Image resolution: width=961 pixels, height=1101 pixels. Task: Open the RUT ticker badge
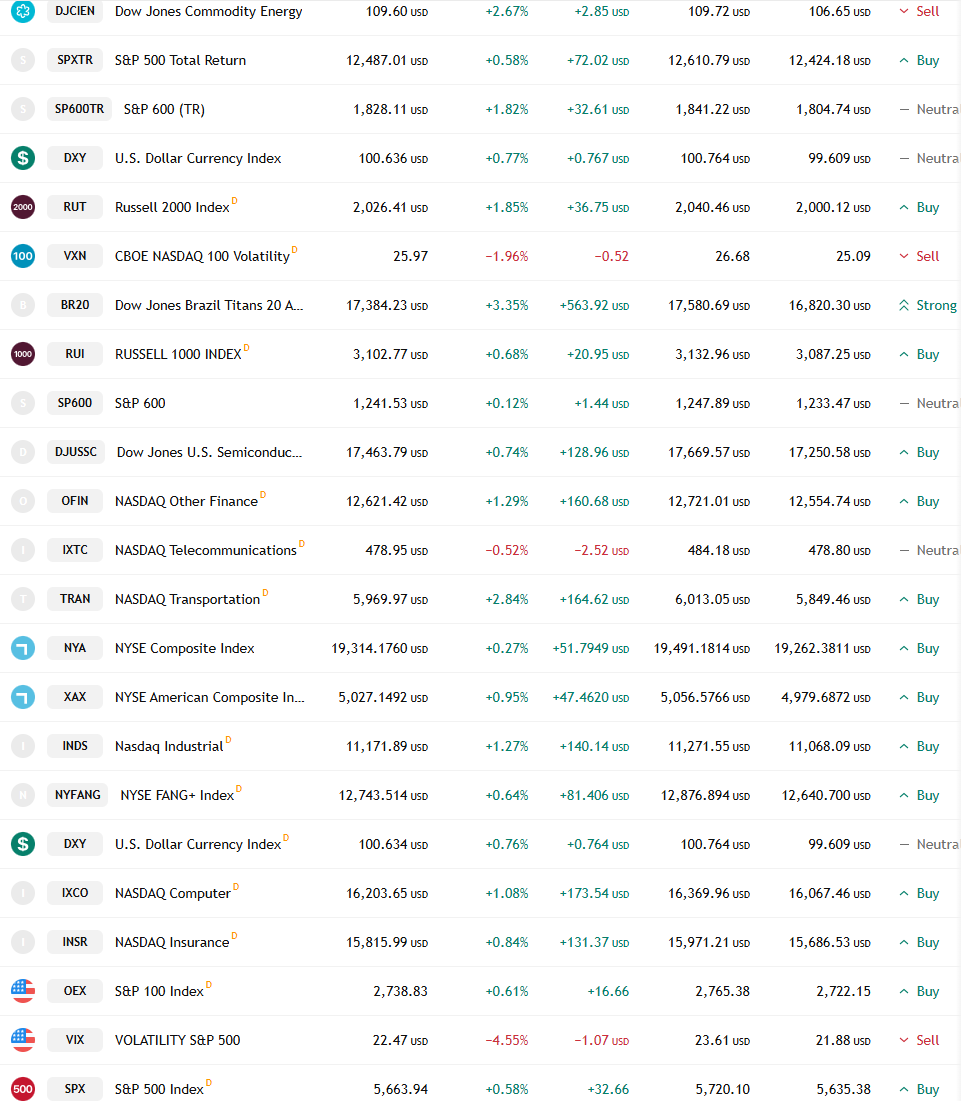[x=75, y=207]
